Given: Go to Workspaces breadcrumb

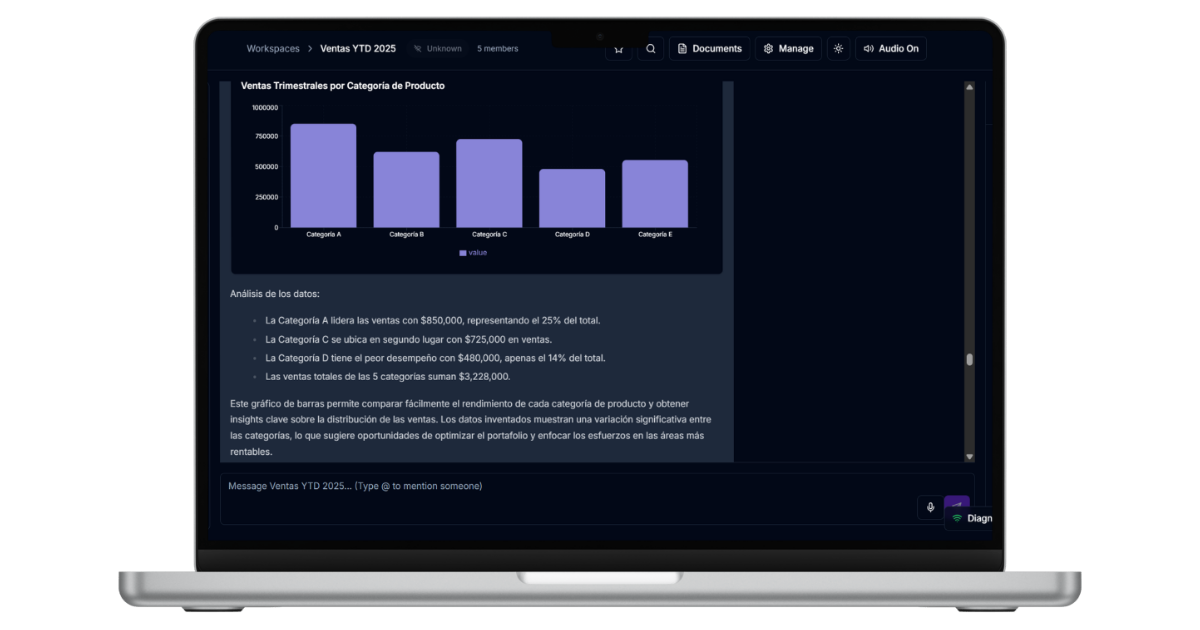Looking at the screenshot, I should pos(273,48).
